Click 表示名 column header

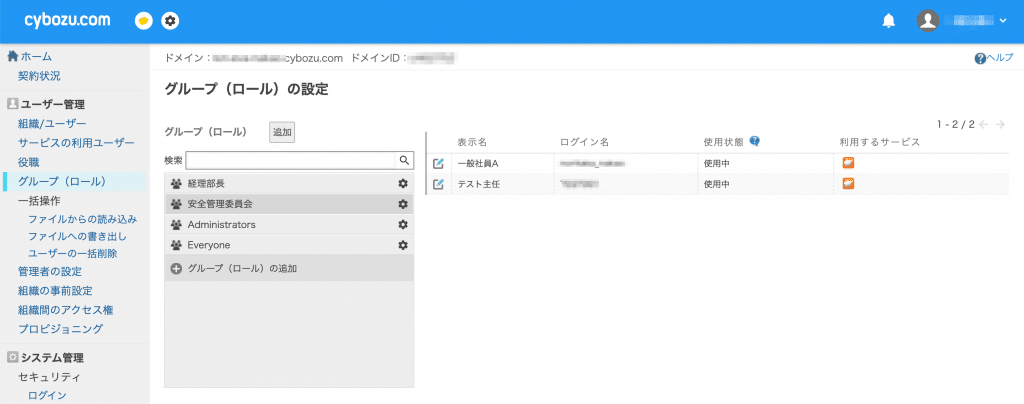pyautogui.click(x=472, y=142)
